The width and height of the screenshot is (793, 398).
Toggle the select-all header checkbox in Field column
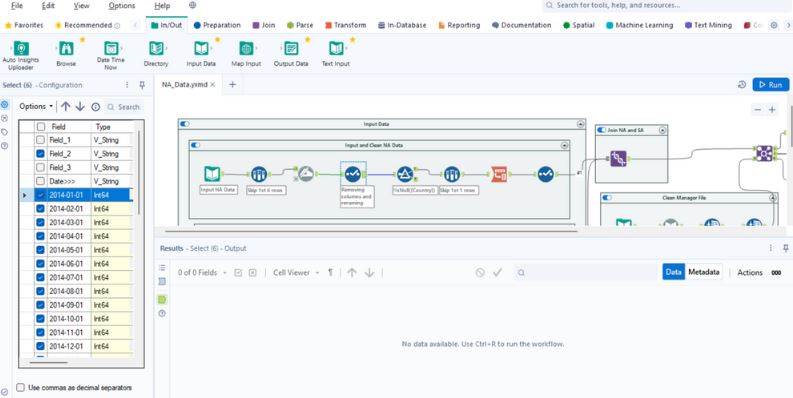point(40,126)
